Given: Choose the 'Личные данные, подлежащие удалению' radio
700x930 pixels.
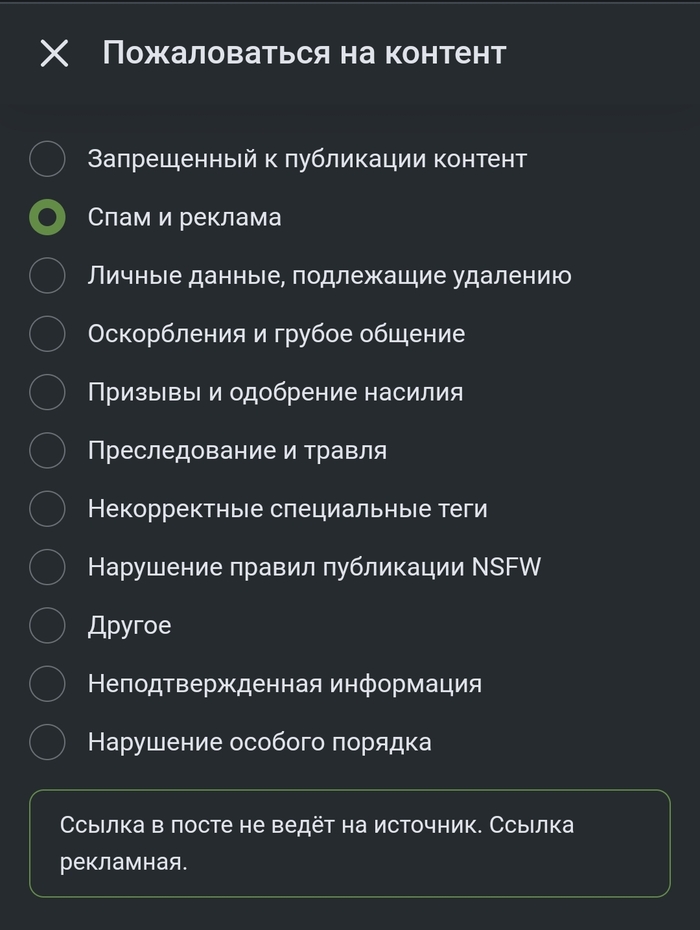Looking at the screenshot, I should (47, 276).
